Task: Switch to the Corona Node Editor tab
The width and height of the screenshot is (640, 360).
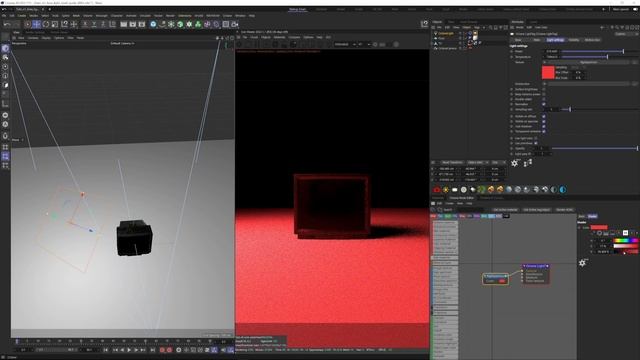Action: 461,198
